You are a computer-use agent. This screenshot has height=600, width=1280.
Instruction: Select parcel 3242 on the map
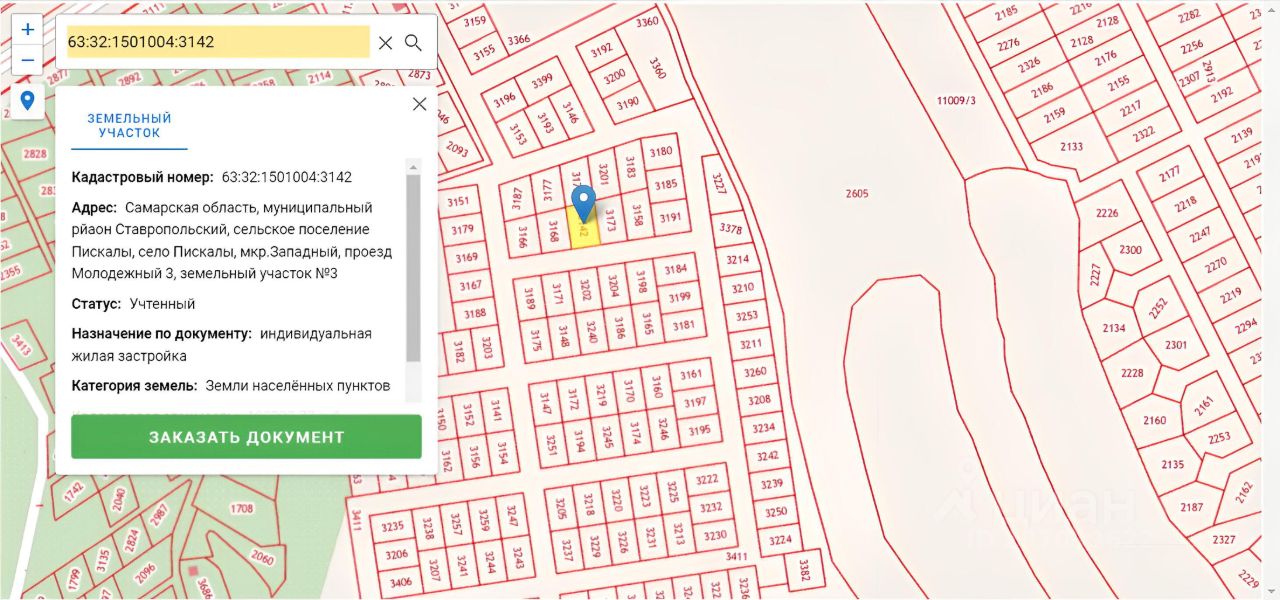(768, 456)
